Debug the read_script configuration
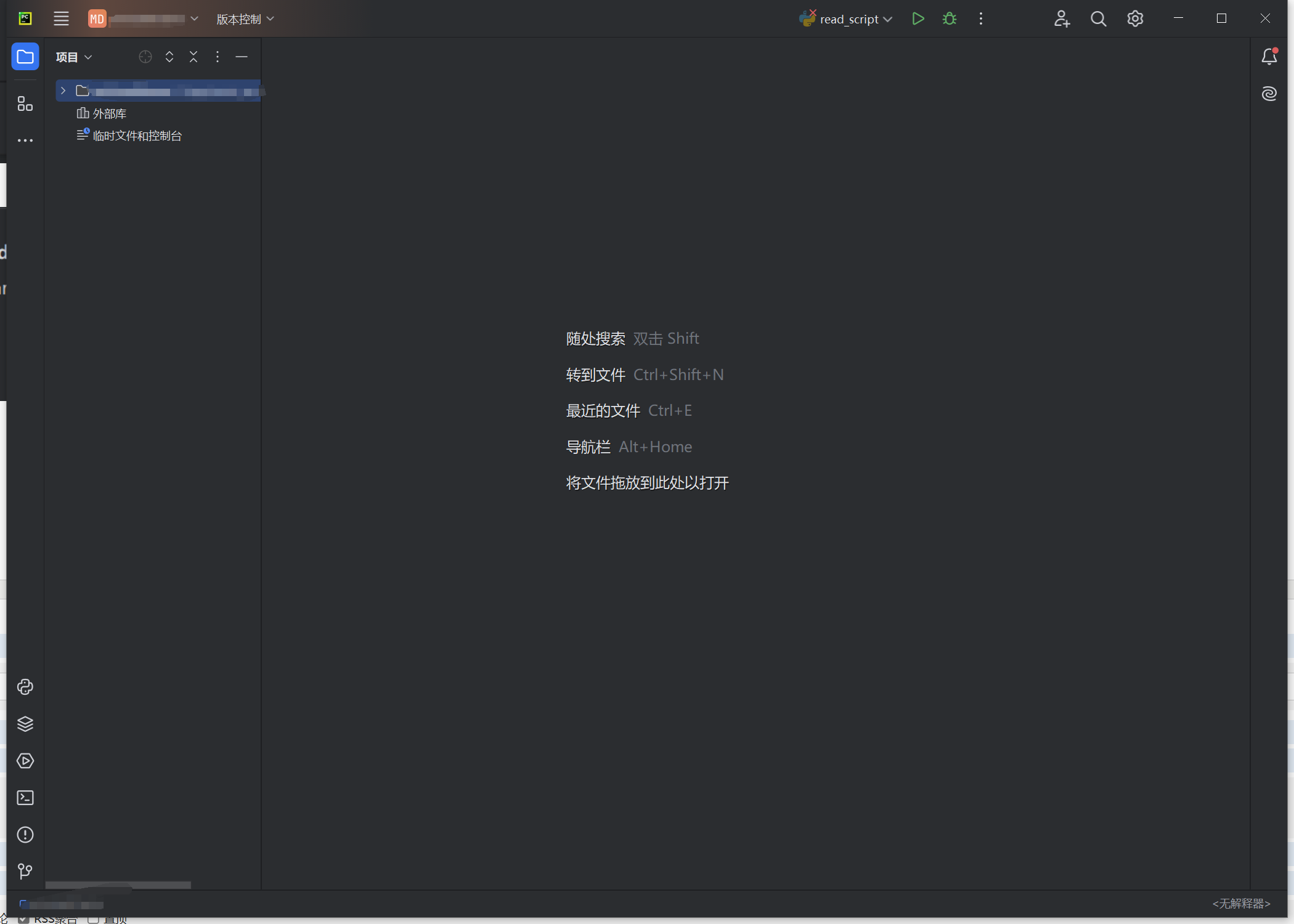The image size is (1294, 924). click(950, 18)
